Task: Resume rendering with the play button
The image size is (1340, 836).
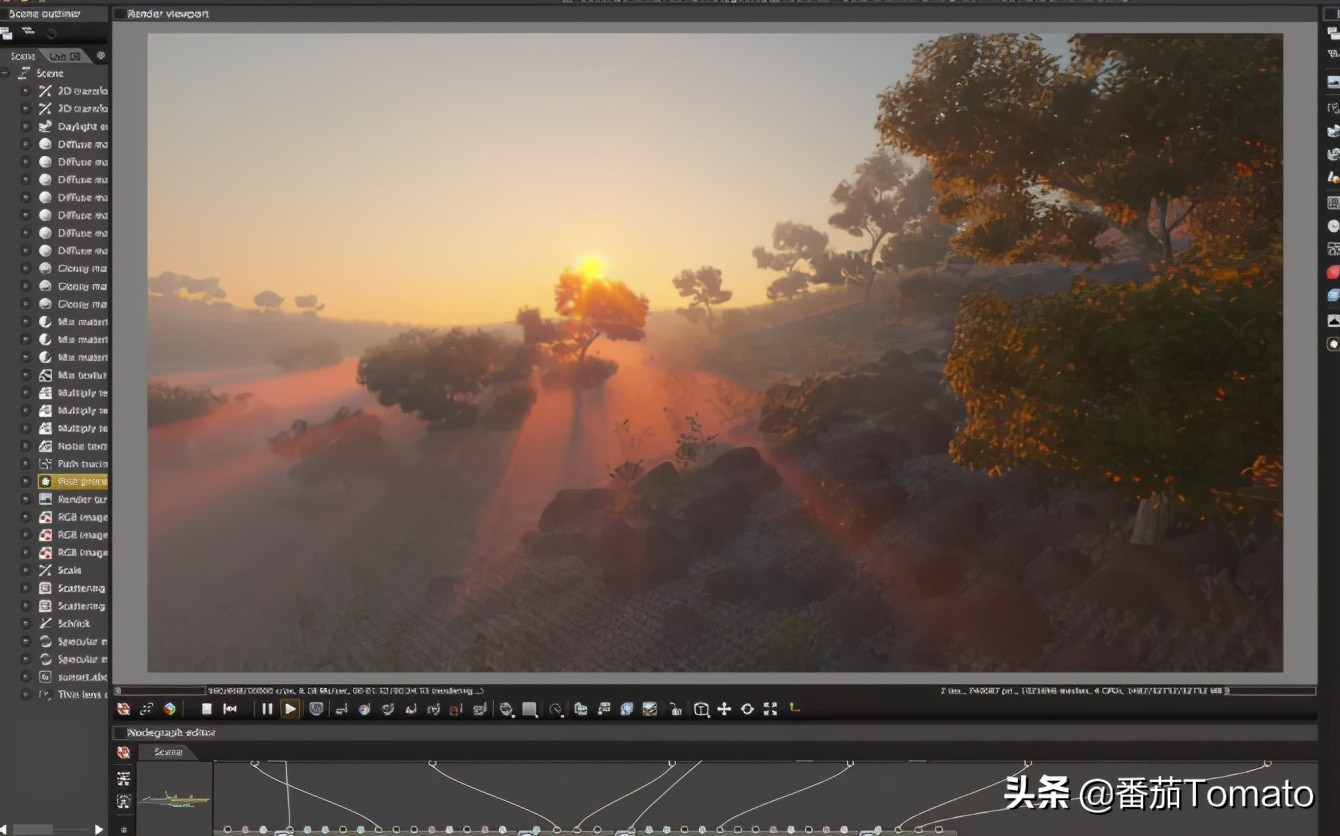Action: tap(289, 709)
